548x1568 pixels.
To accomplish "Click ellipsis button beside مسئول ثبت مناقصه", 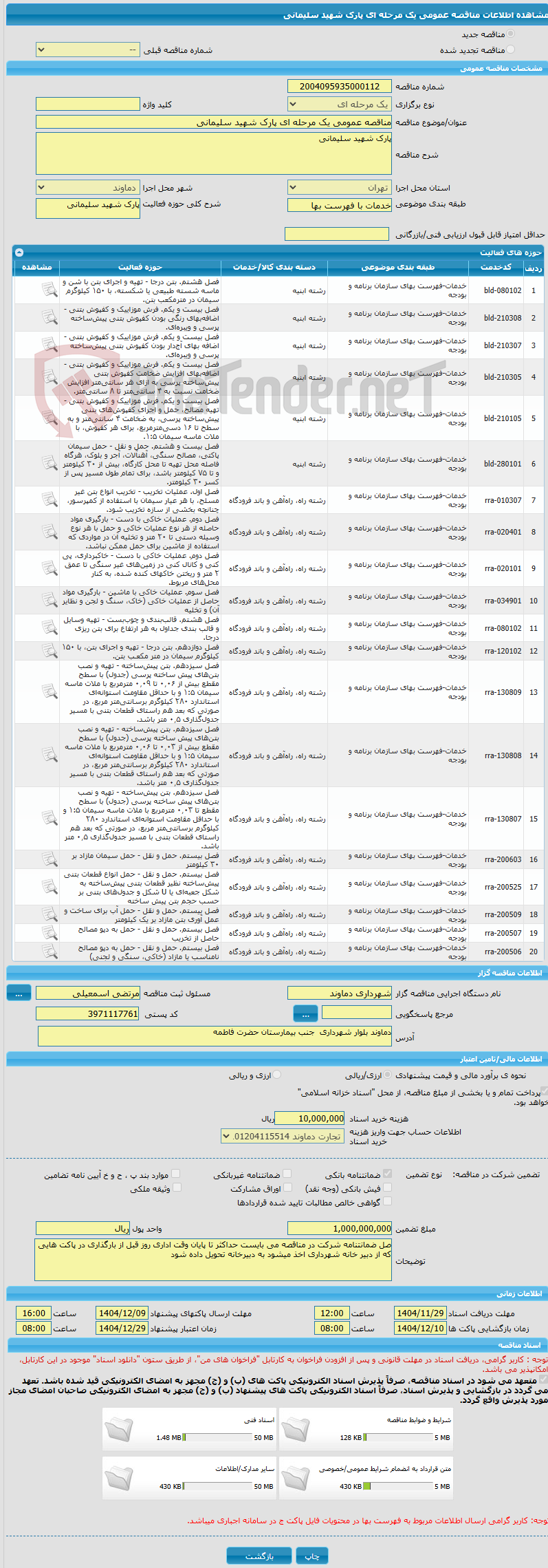I will point(19,993).
